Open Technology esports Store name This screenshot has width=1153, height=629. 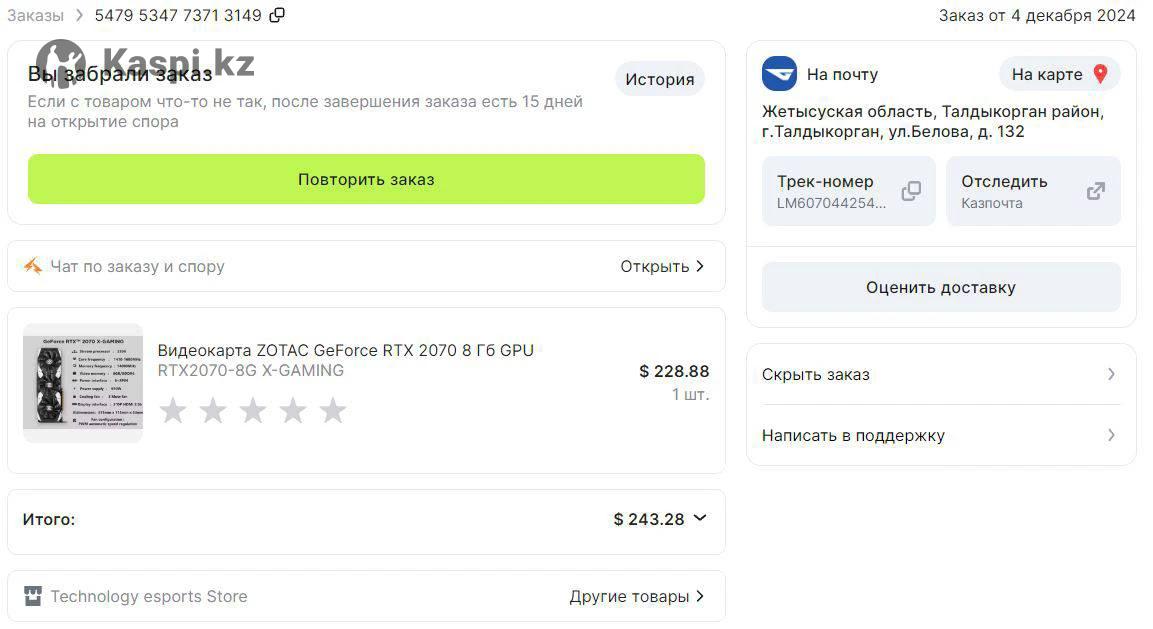(149, 597)
